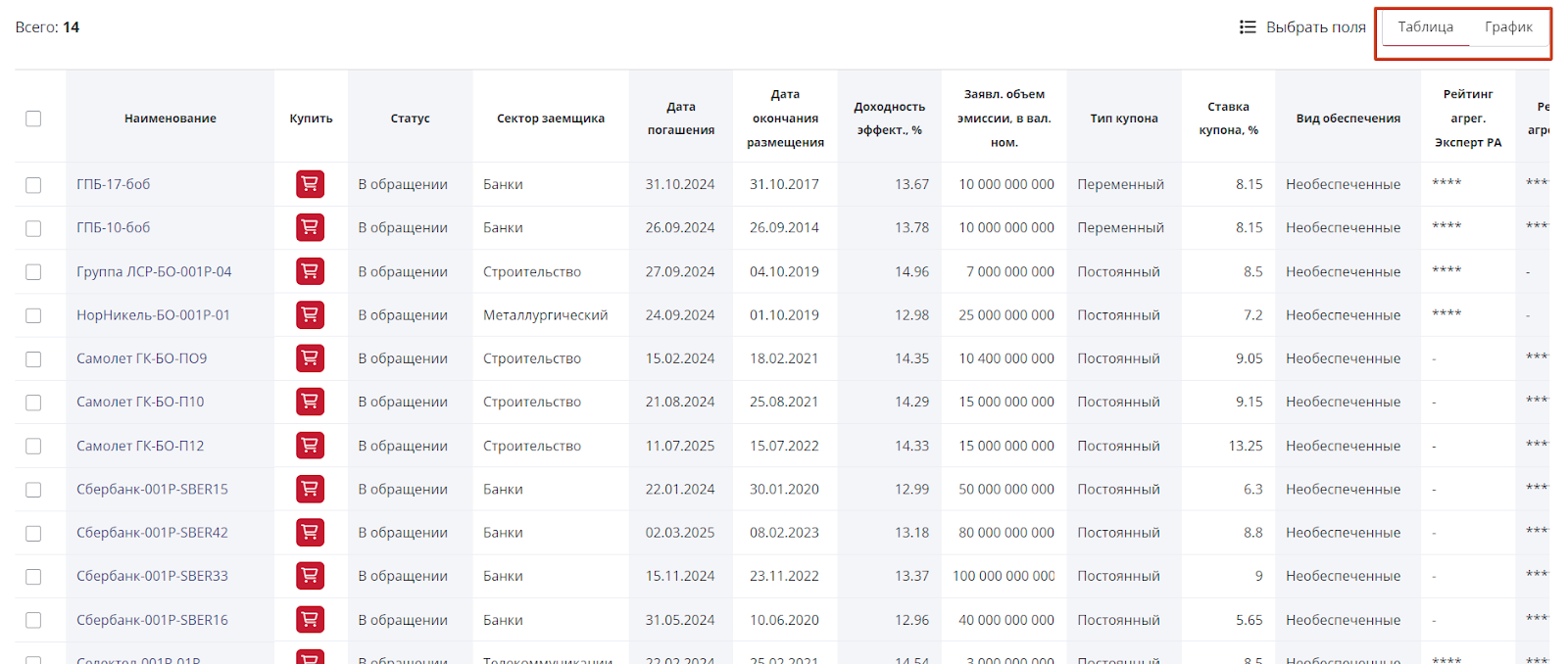The image size is (1568, 664).
Task: Click cart icon for Самолет ГК-БО-П12
Action: 310,446
